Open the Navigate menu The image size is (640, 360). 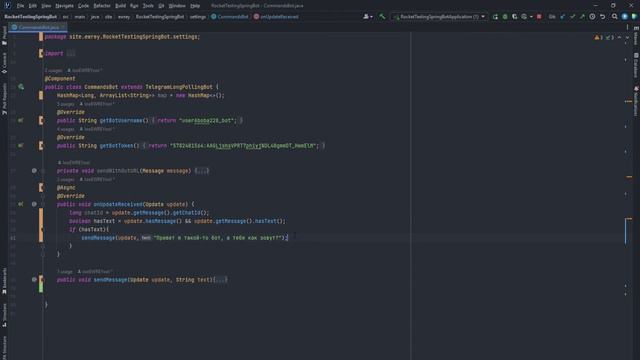click(64, 6)
